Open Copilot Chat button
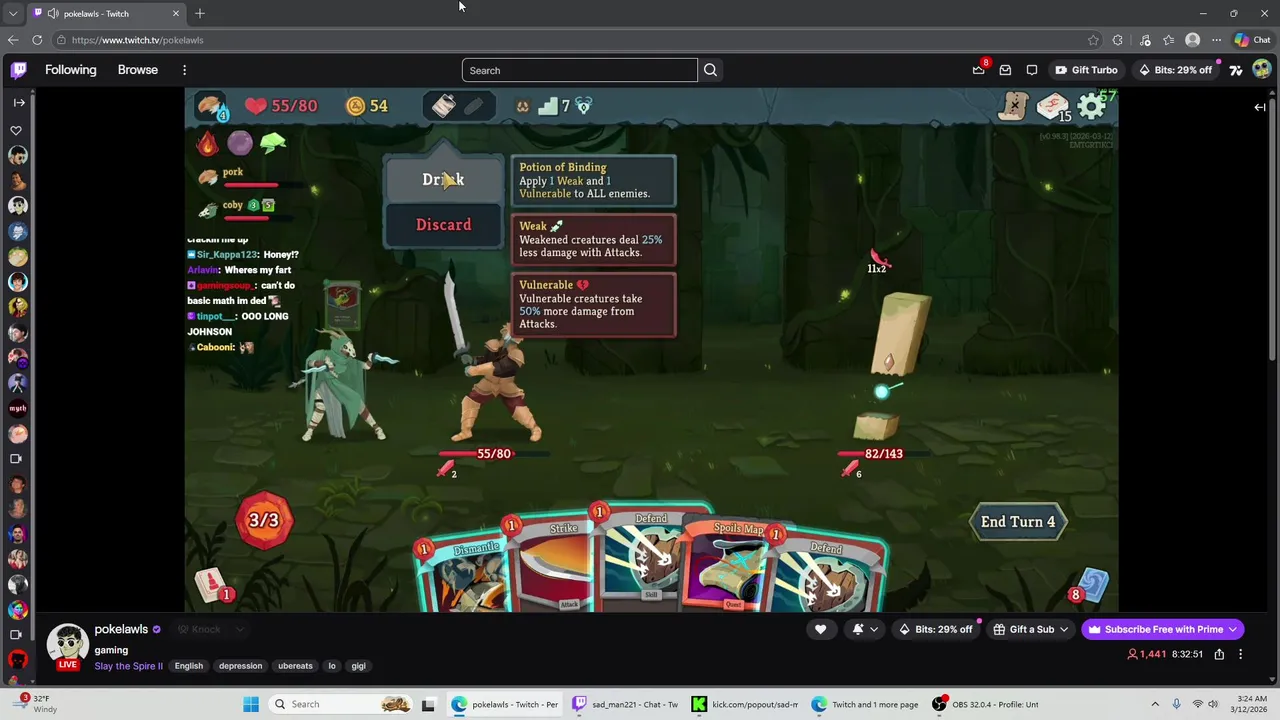 [1252, 40]
